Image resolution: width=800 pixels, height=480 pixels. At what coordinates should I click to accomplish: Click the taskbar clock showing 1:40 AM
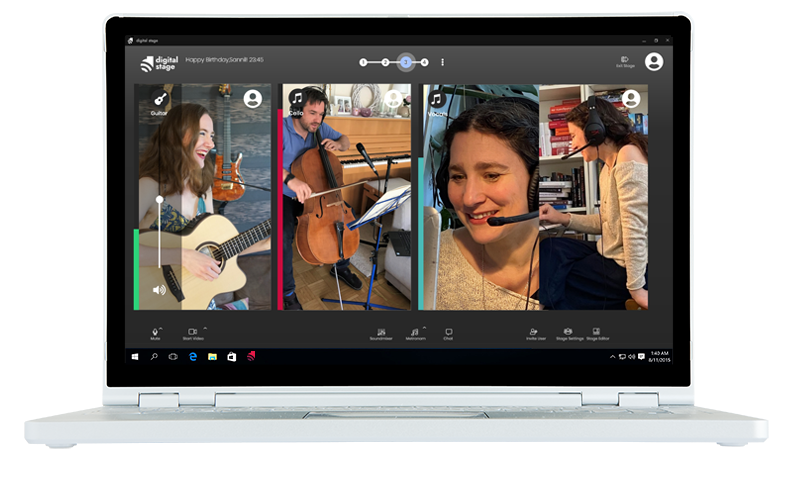click(x=659, y=357)
